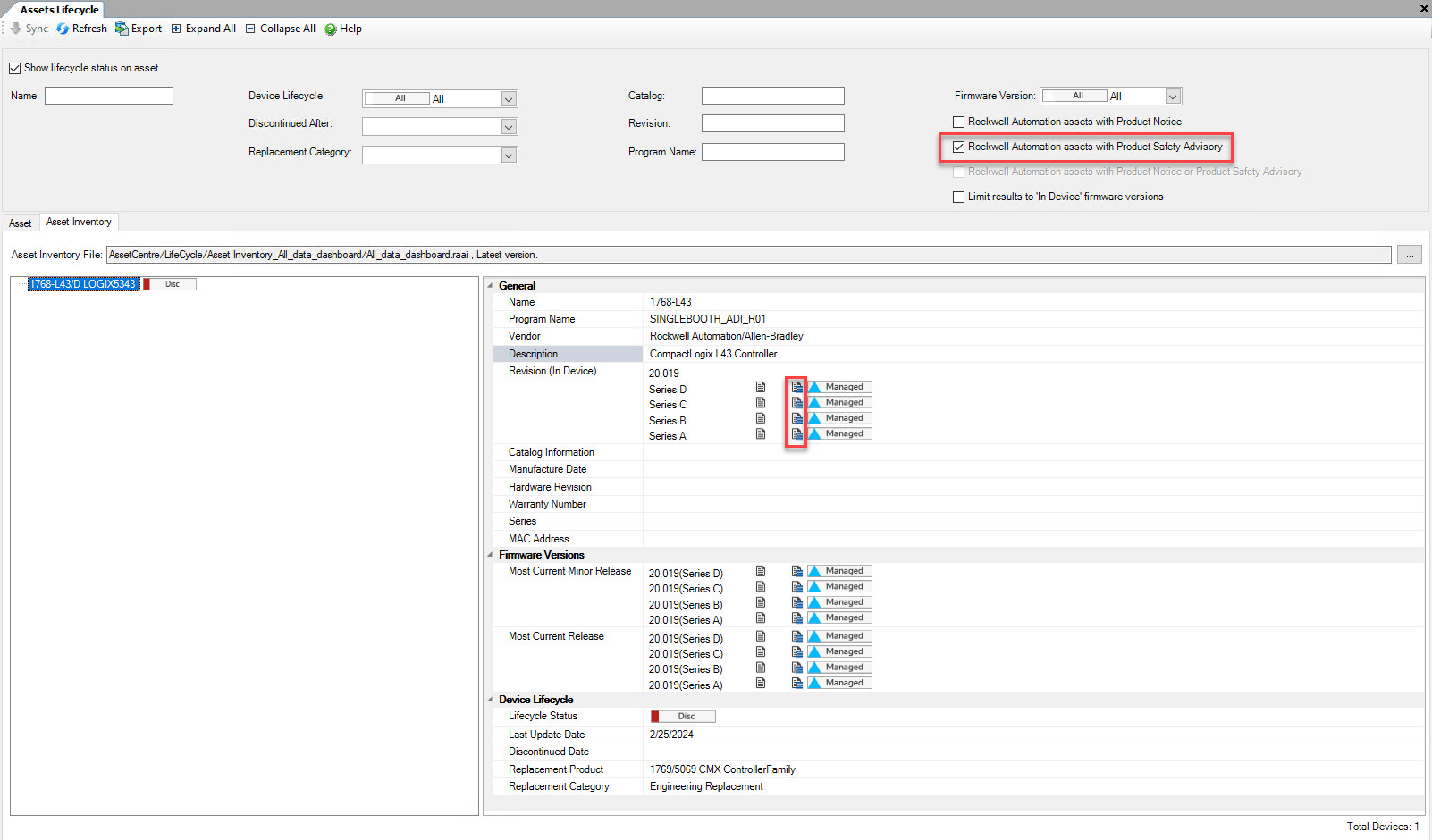Select the Assets Lifecycle window tab
The width and height of the screenshot is (1432, 840).
[59, 10]
